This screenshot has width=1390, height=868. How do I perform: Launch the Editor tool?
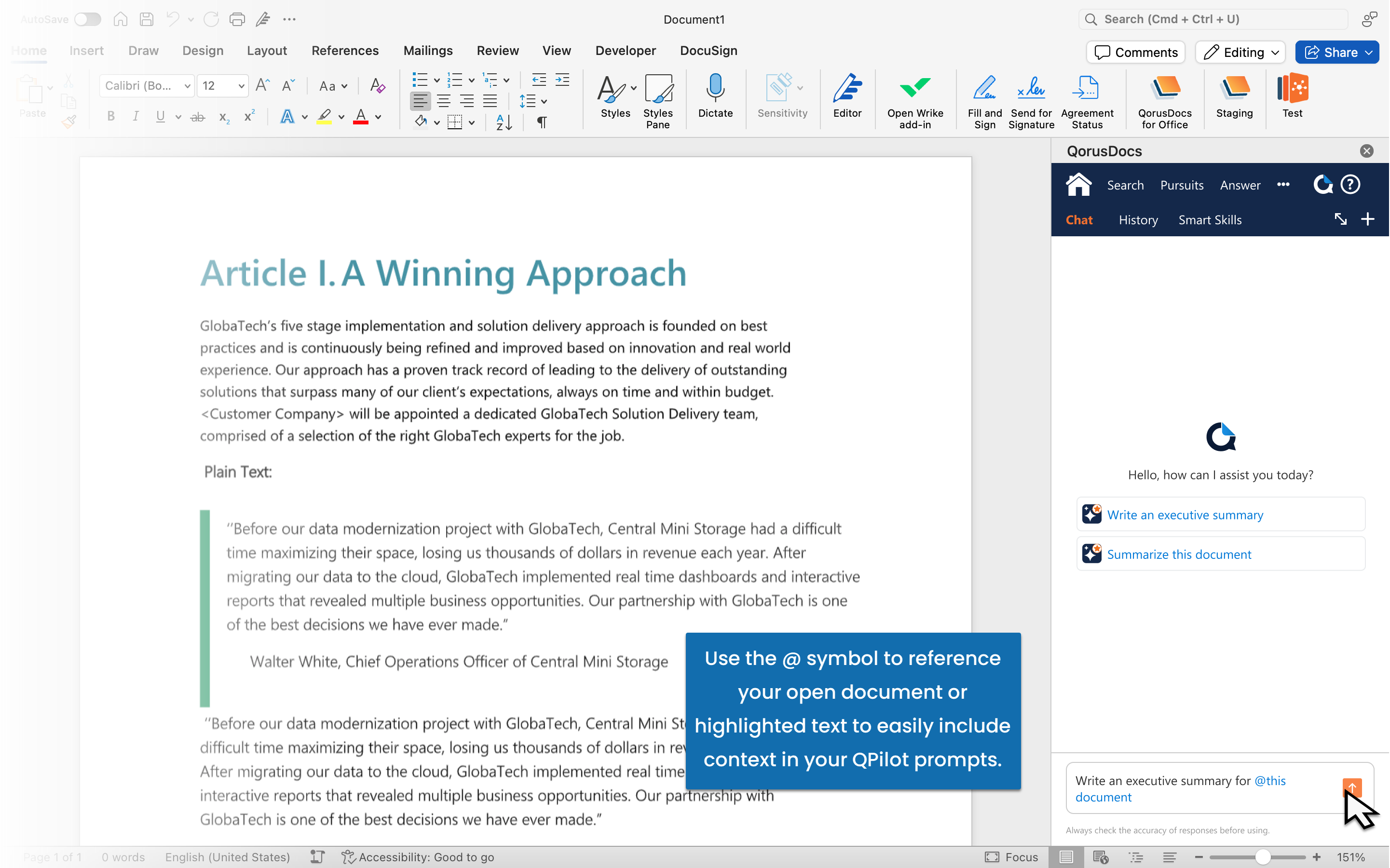847,96
